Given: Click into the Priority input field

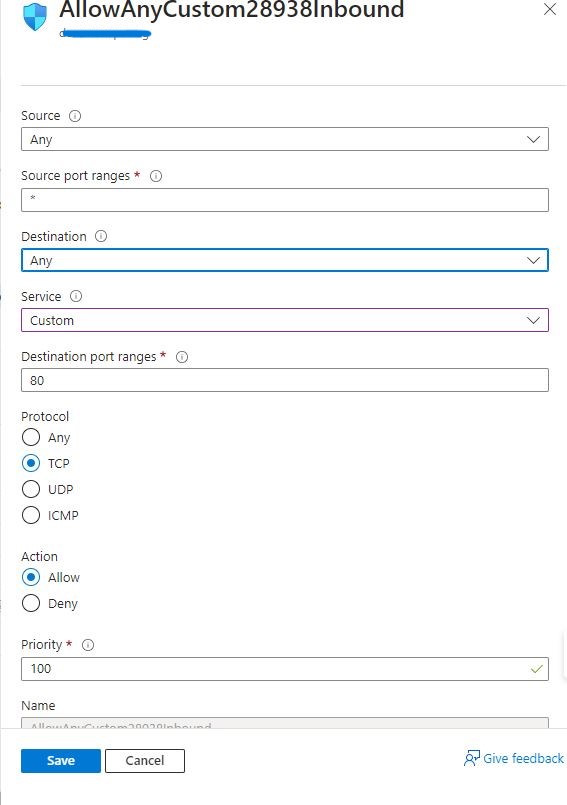Looking at the screenshot, I should click(285, 669).
